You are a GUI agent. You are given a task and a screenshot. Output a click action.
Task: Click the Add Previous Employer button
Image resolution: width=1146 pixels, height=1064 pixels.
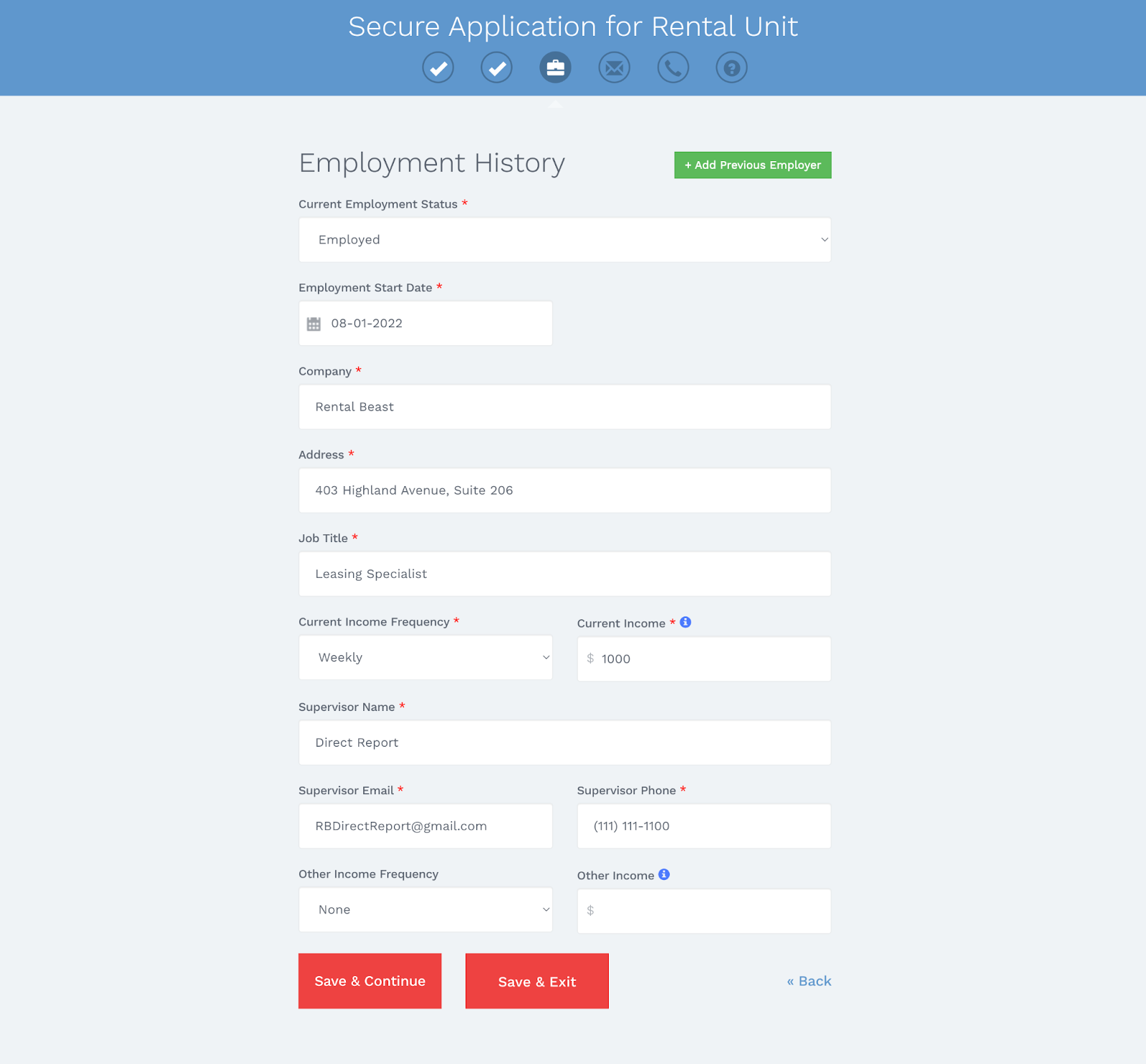click(x=752, y=165)
